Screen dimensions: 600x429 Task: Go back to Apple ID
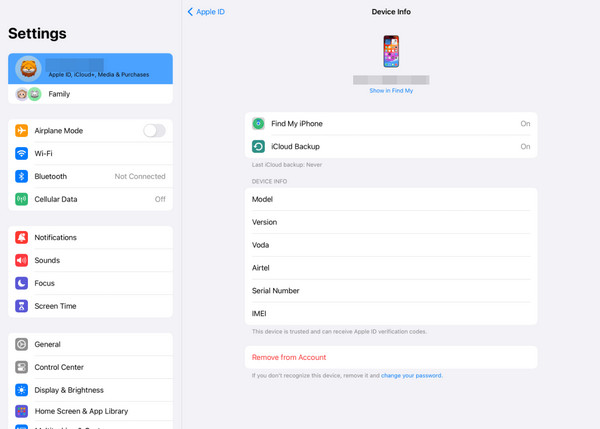[206, 12]
